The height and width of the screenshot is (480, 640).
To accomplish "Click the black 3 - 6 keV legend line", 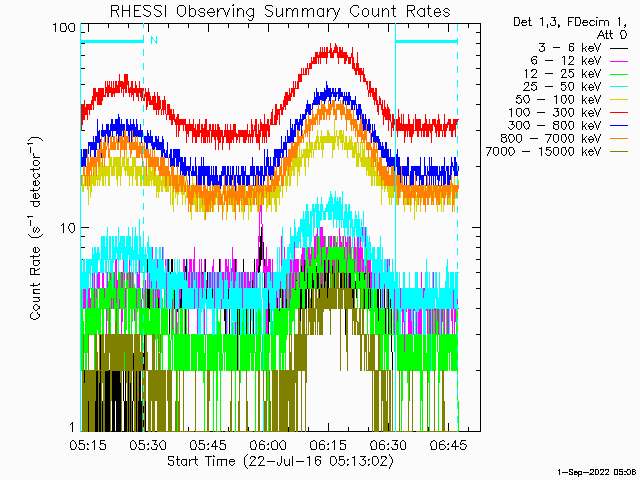I will [619, 49].
